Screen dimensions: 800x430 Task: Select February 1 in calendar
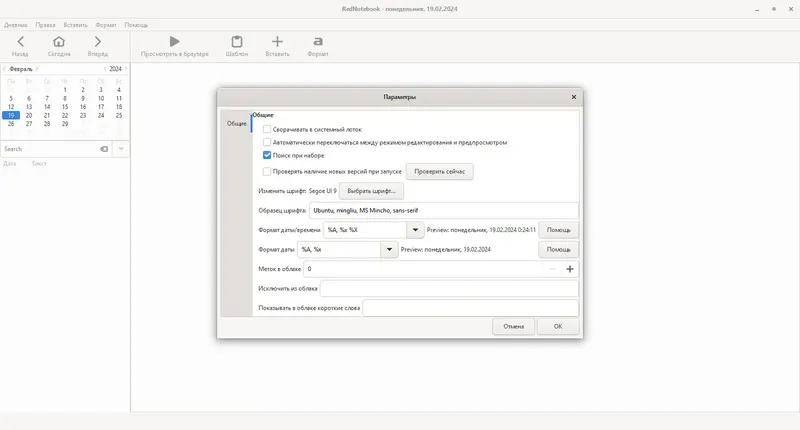click(x=65, y=90)
